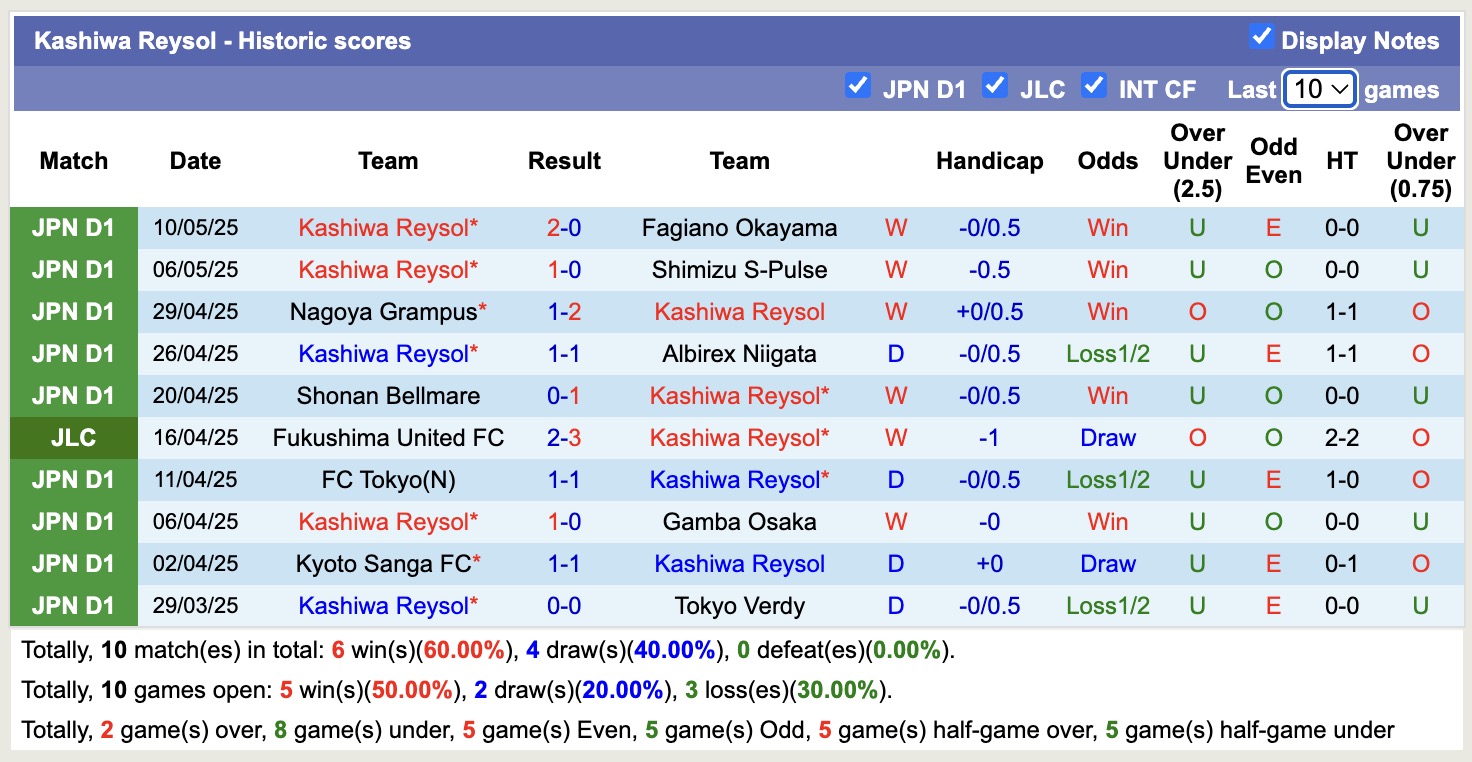The width and height of the screenshot is (1472, 762).
Task: Click the JLC badge on Fukushima United row
Action: click(74, 437)
